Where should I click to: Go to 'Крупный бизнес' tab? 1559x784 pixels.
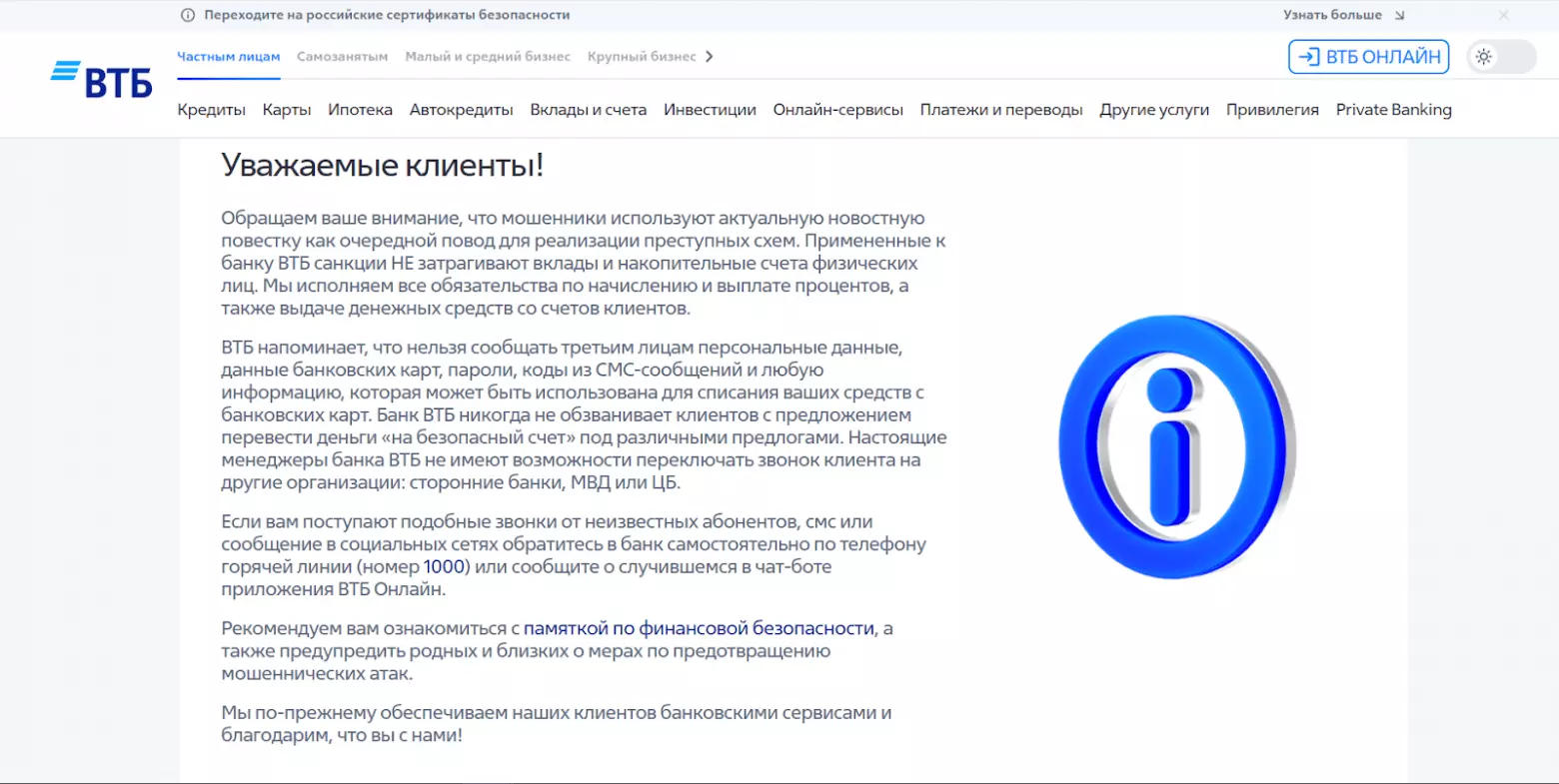tap(642, 57)
